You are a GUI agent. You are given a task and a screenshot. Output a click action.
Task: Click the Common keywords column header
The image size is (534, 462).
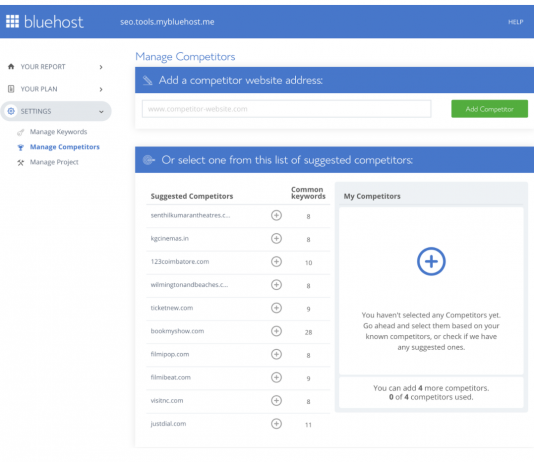pyautogui.click(x=308, y=193)
